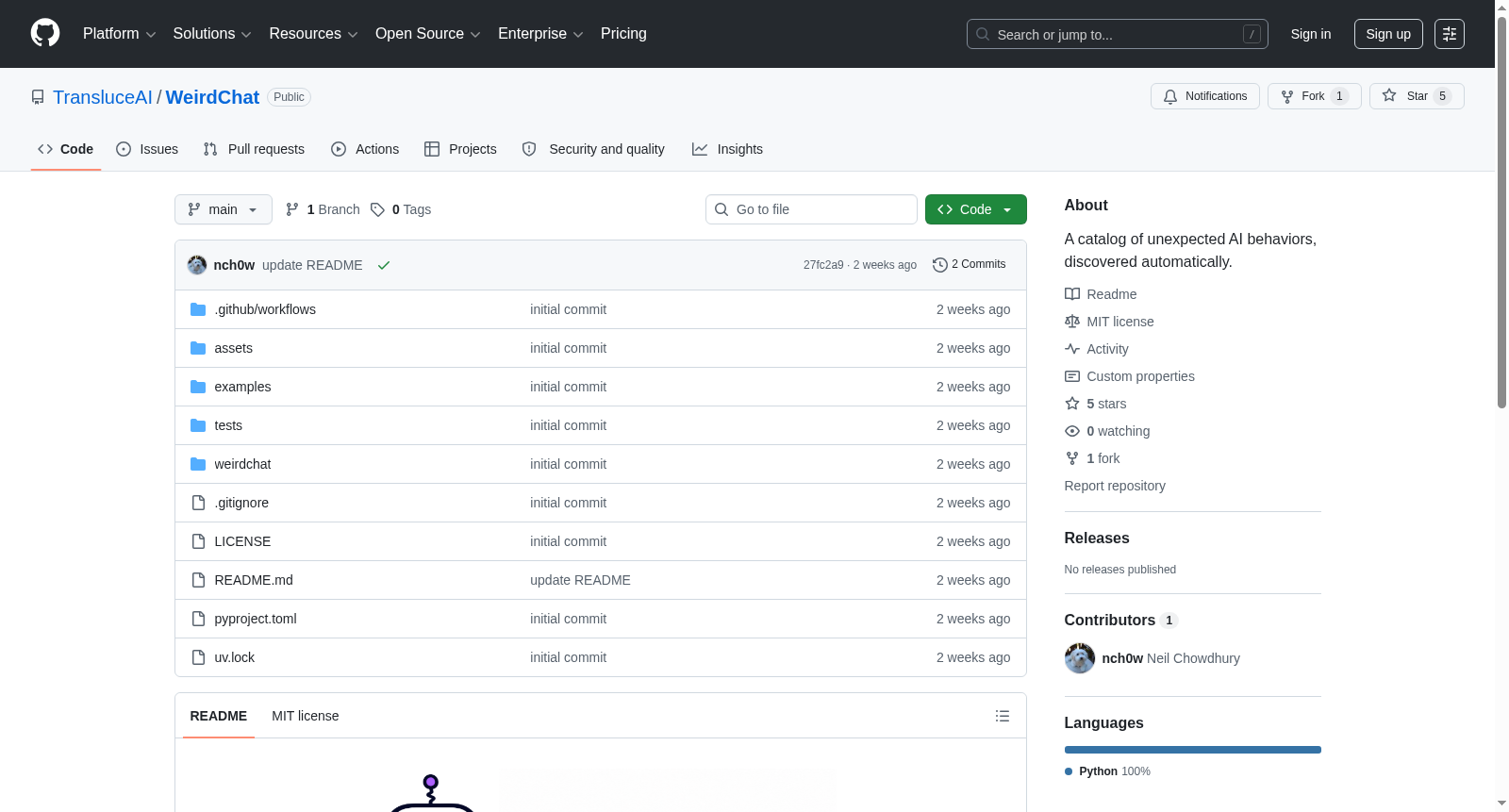Screen dimensions: 1509x812
Task: Click the eye icon next to 0 watching
Action: click(1072, 431)
